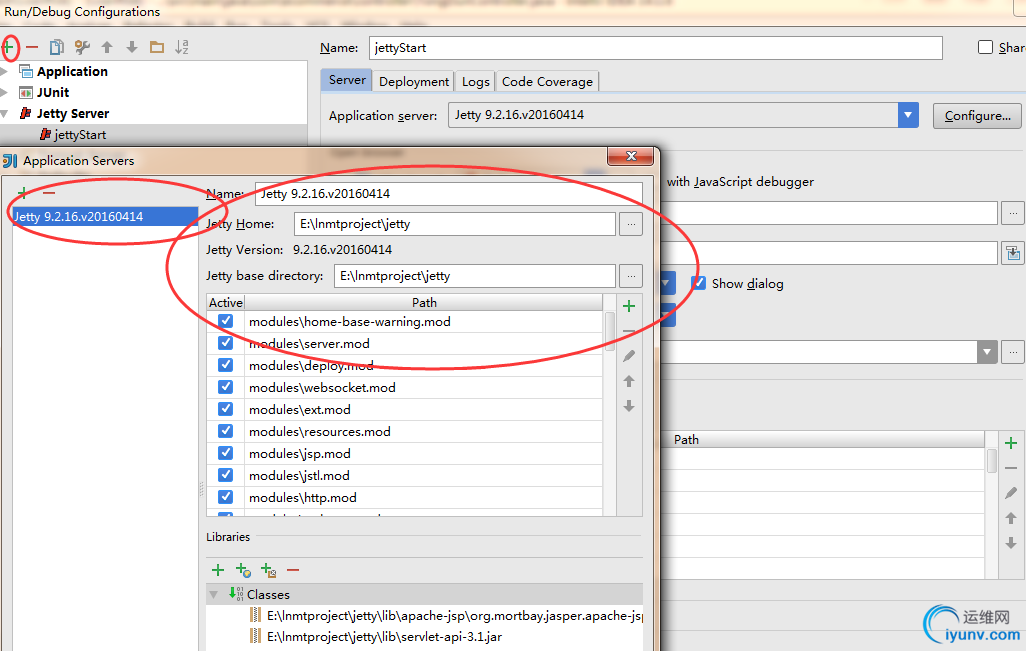Add application server plus icon
Viewport: 1026px width, 651px height.
coord(23,192)
